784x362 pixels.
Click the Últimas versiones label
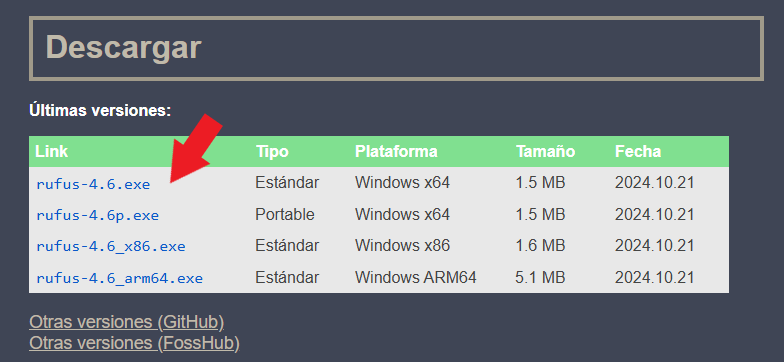(x=100, y=110)
